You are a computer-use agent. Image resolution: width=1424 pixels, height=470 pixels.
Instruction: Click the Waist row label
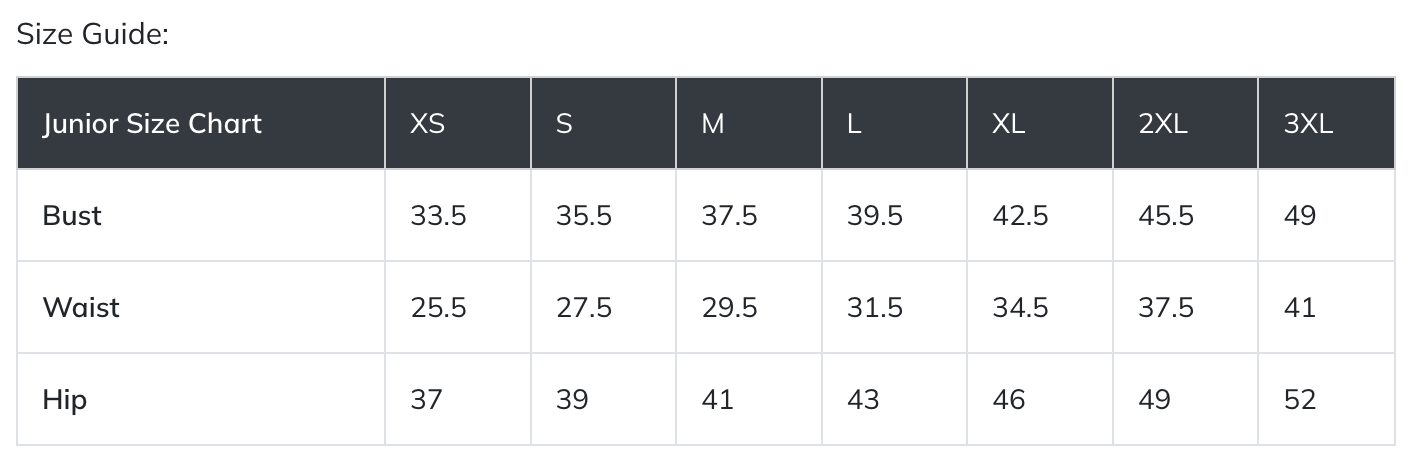tap(81, 307)
